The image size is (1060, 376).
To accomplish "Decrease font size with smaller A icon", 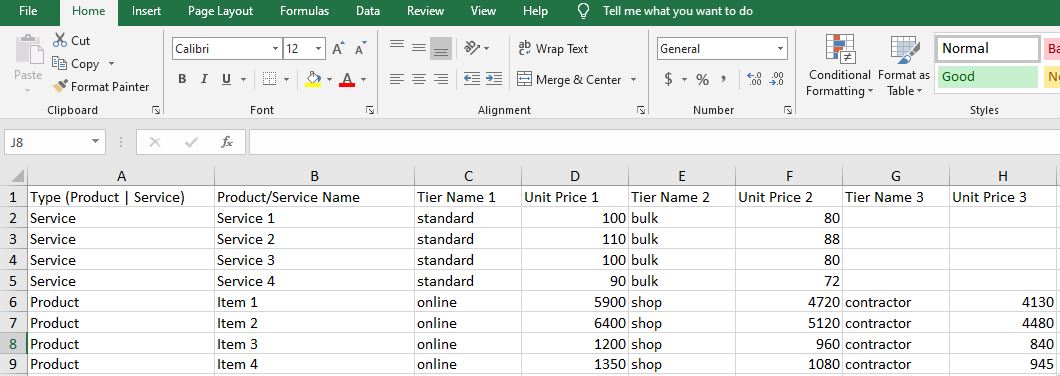I will point(360,49).
